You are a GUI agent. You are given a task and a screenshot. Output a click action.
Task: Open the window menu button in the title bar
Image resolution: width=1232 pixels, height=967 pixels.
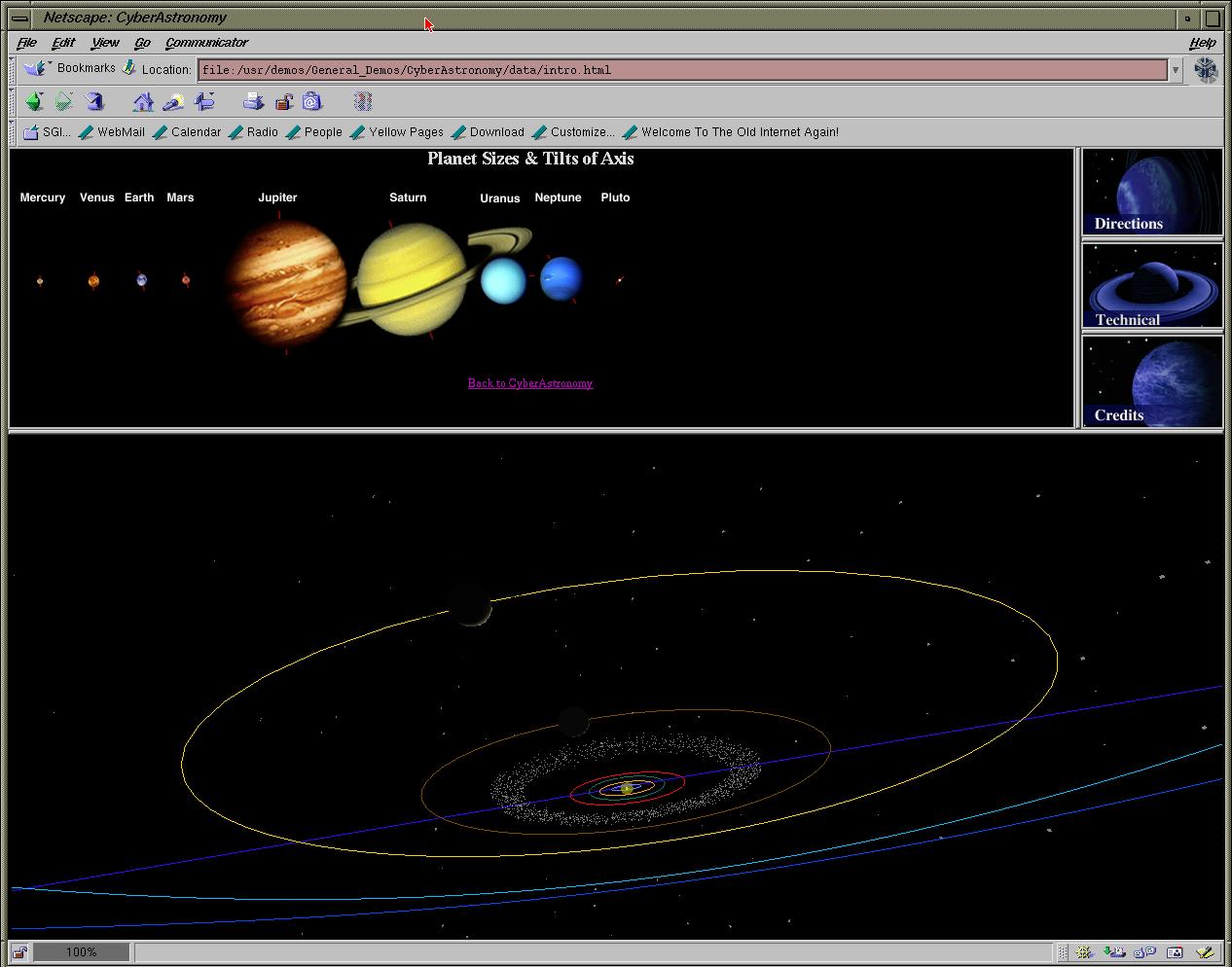pyautogui.click(x=19, y=18)
